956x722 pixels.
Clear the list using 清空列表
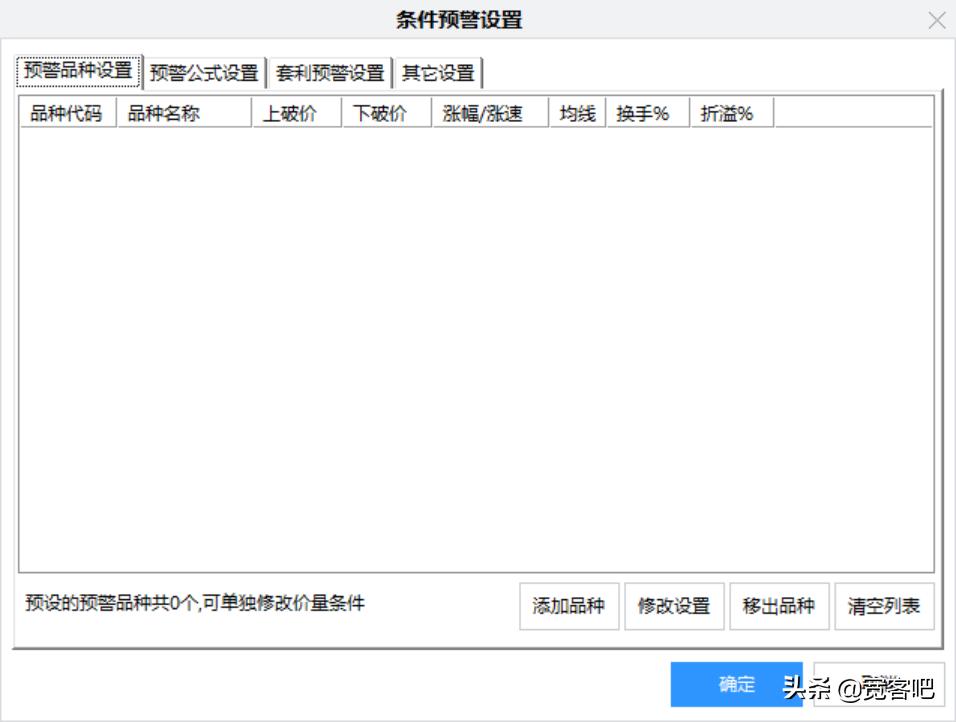click(x=884, y=606)
